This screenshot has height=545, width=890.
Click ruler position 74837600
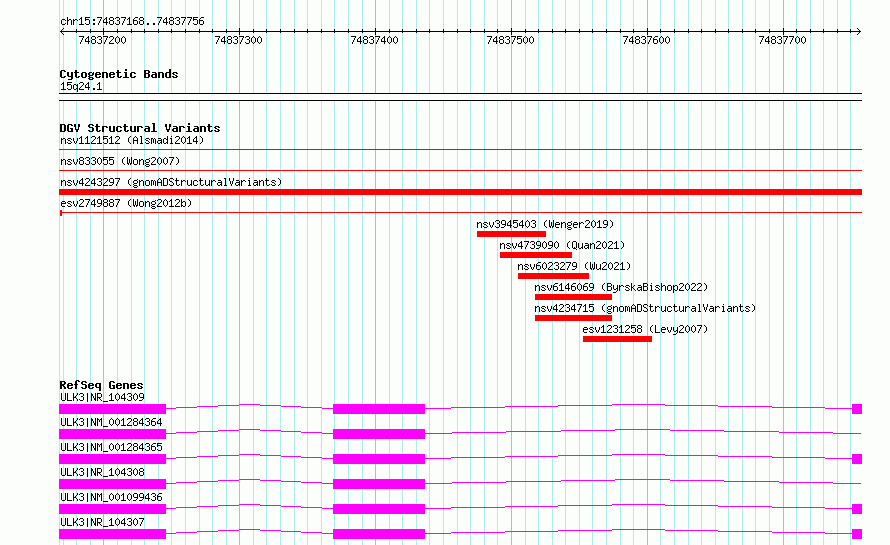pos(646,40)
